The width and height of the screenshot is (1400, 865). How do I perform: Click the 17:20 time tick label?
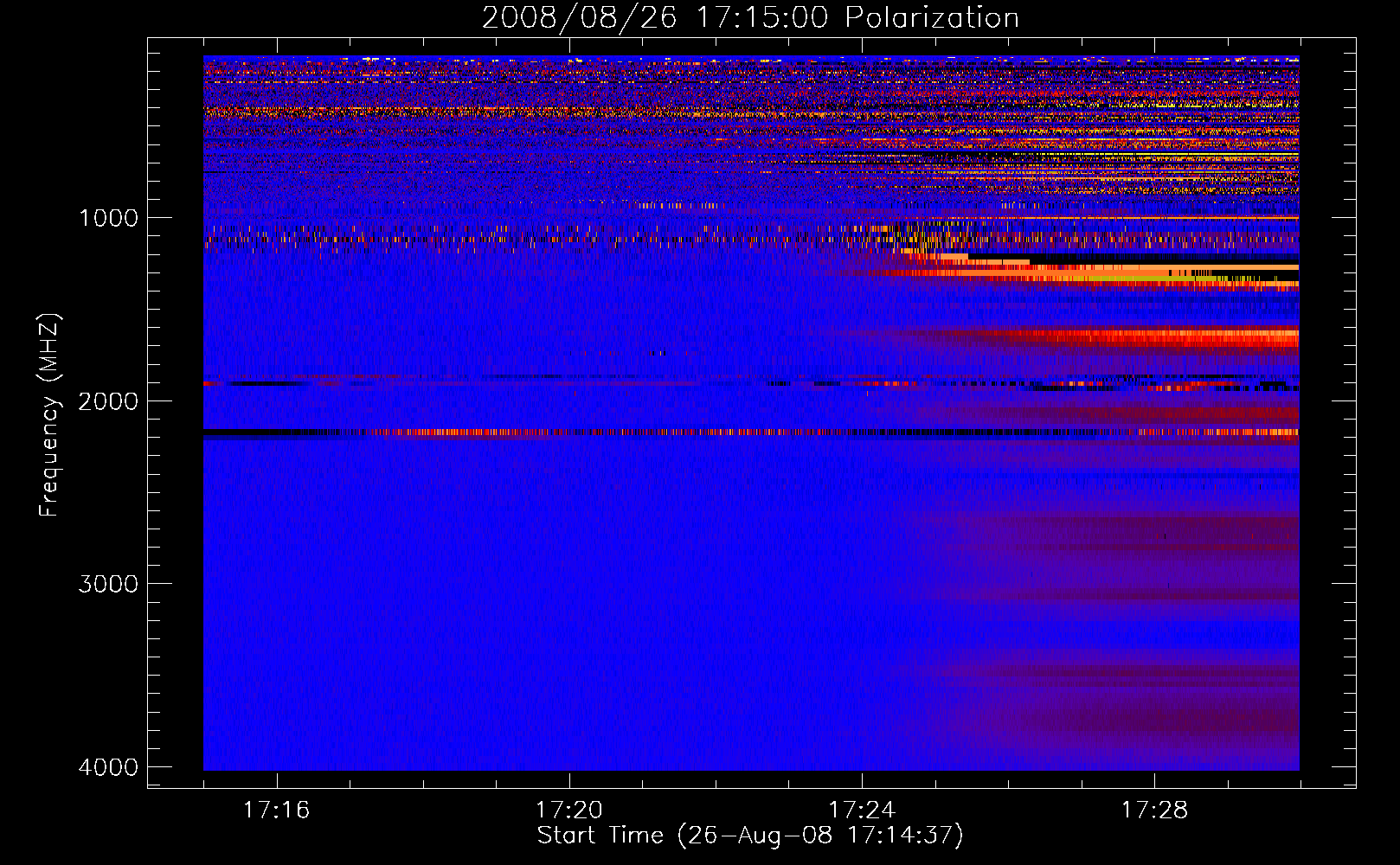(x=568, y=810)
